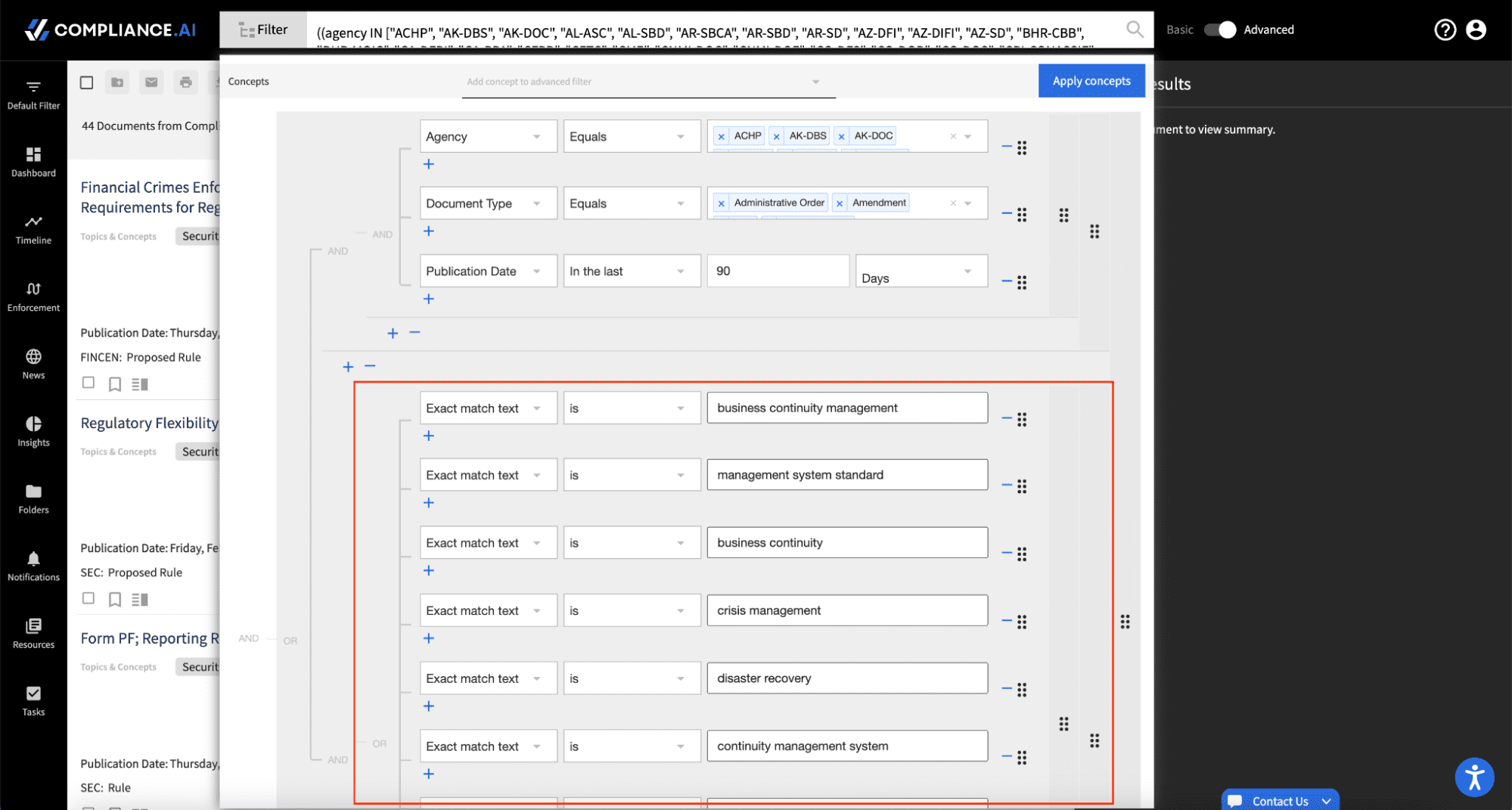The image size is (1512, 810).
Task: Bookmark the FINCEN Proposed Rule document
Action: 115,384
